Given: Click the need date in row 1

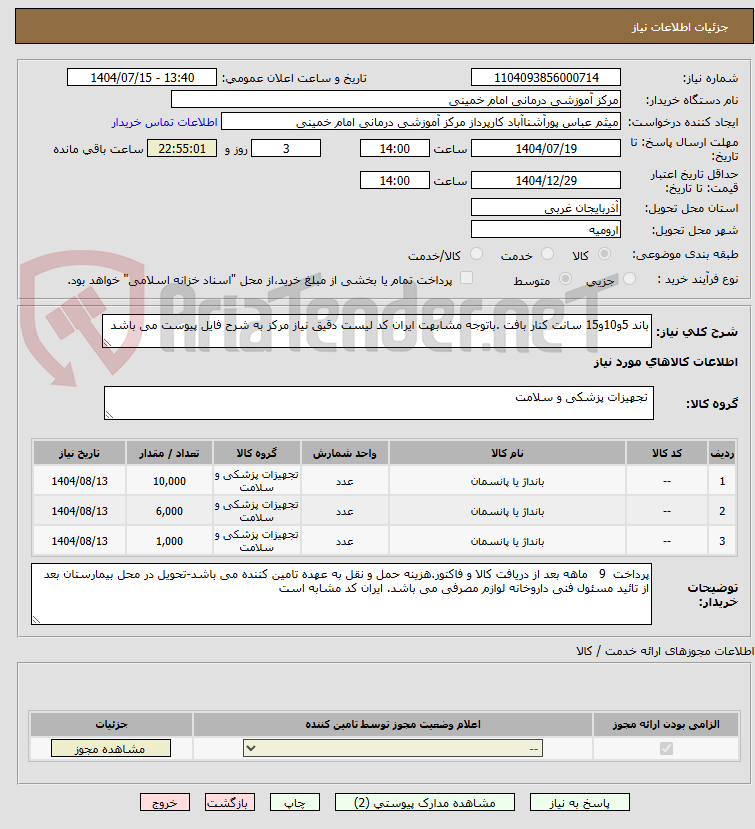Looking at the screenshot, I should click(x=79, y=481).
